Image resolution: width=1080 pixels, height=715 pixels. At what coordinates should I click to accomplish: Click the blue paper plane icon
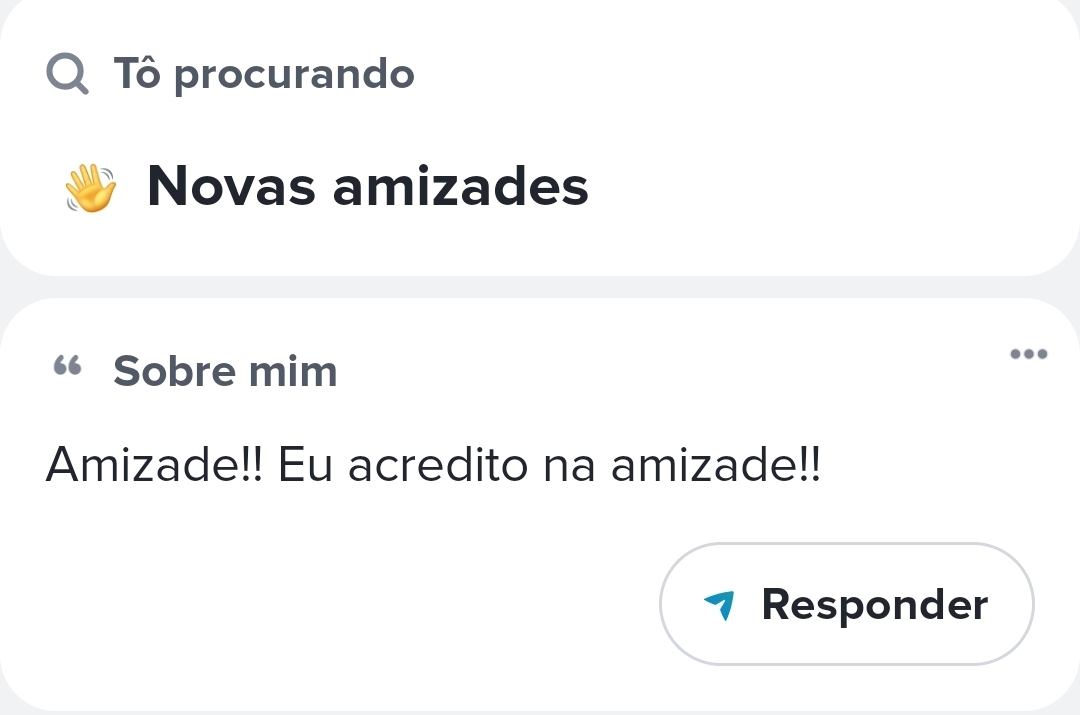(719, 604)
